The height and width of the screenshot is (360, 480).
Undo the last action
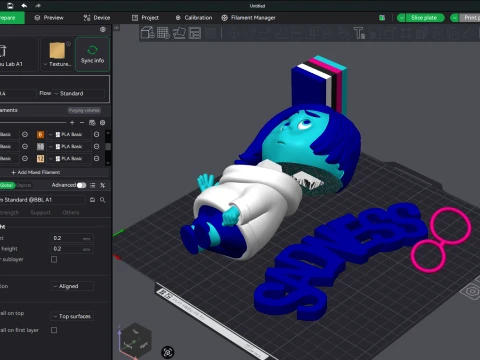pyautogui.click(x=24, y=6)
